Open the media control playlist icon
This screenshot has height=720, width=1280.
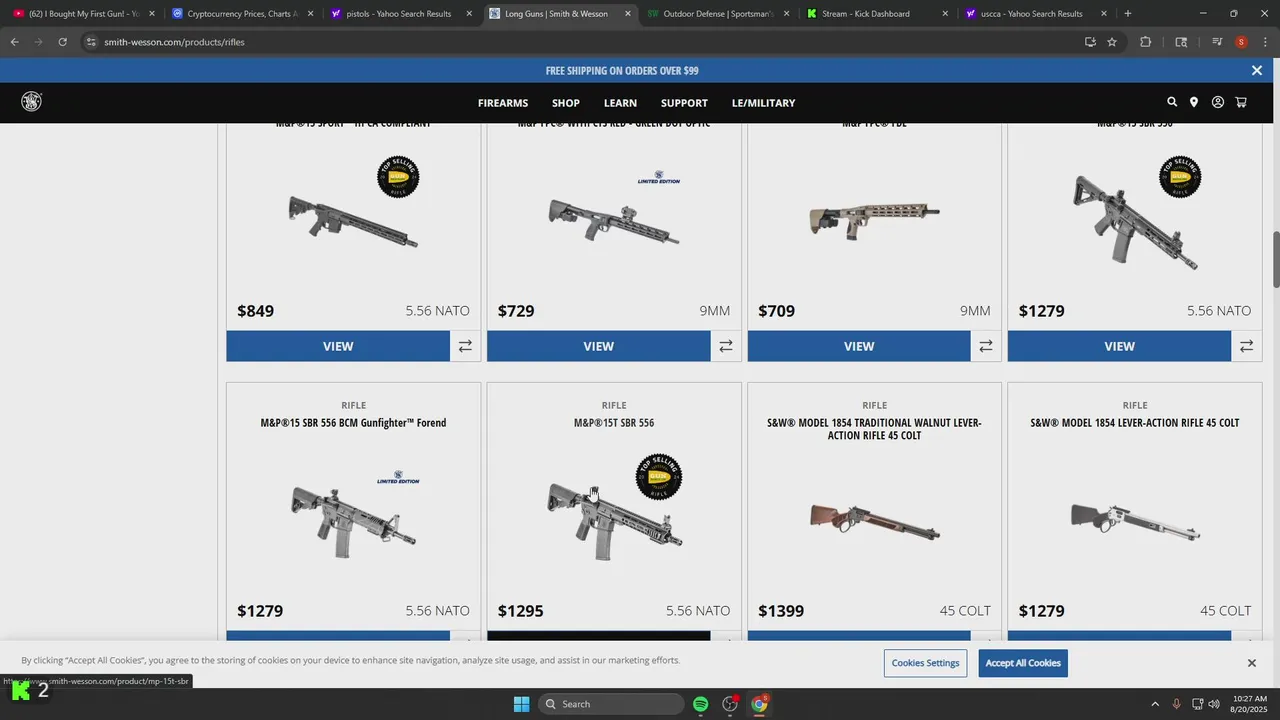point(1217,42)
